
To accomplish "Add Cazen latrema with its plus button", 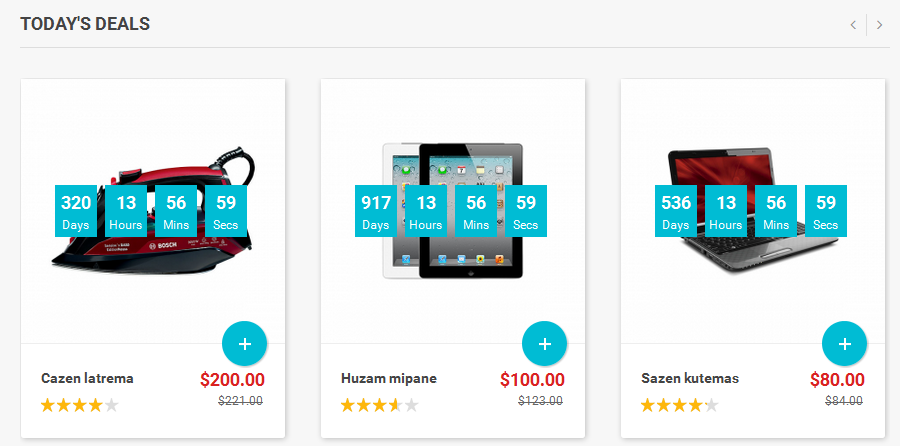I will coord(245,344).
